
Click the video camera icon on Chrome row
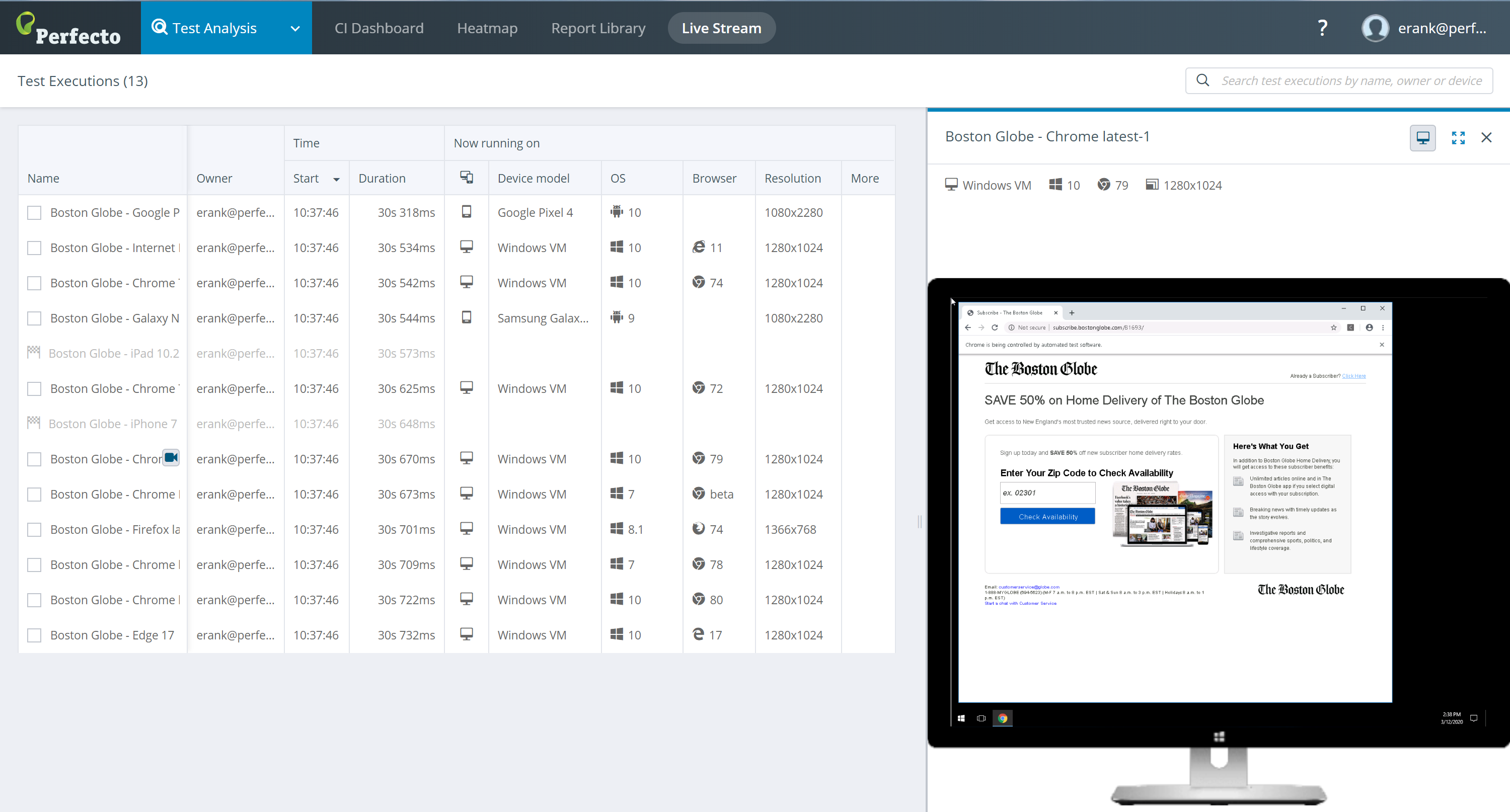point(171,457)
